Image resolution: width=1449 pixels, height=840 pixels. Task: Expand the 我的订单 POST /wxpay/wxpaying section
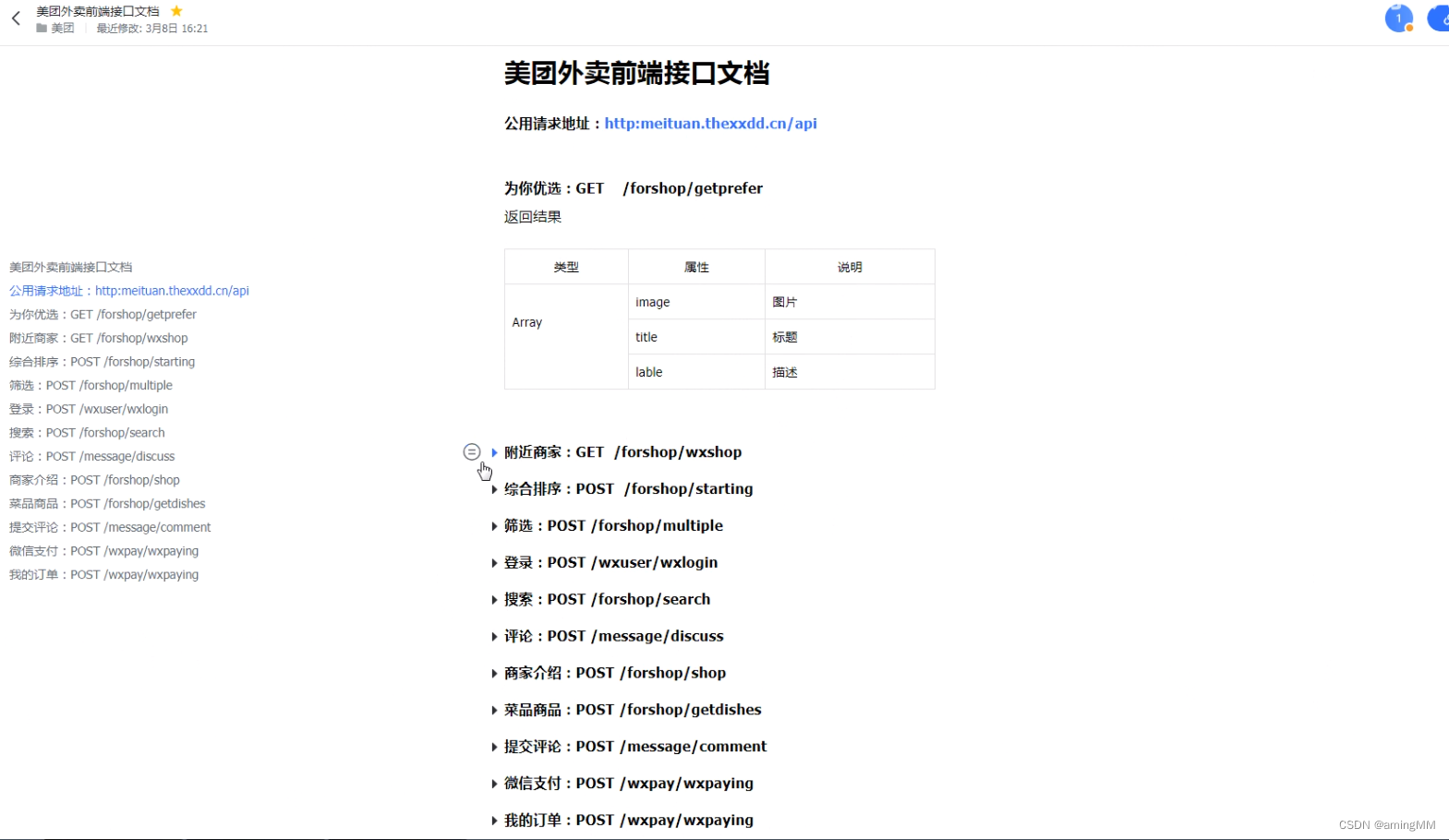494,821
